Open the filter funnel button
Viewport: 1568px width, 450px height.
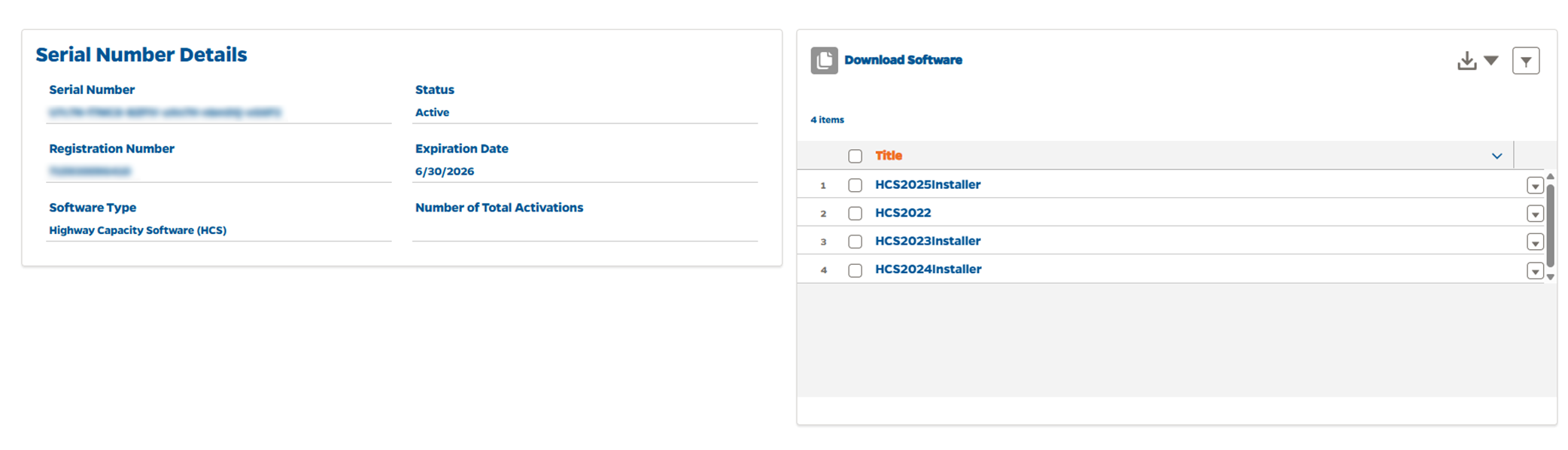point(1526,61)
